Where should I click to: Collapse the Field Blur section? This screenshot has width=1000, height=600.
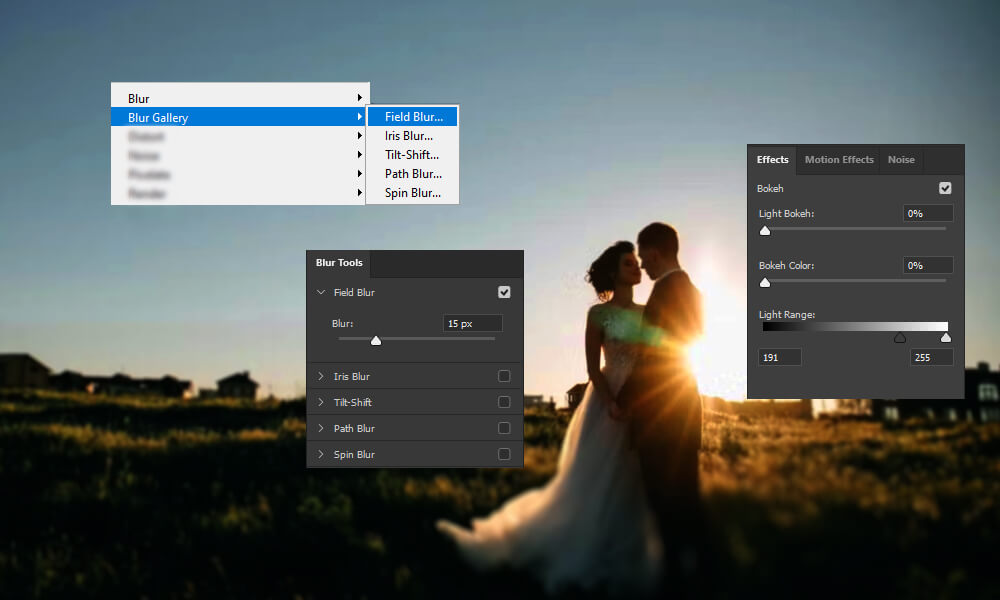[322, 292]
